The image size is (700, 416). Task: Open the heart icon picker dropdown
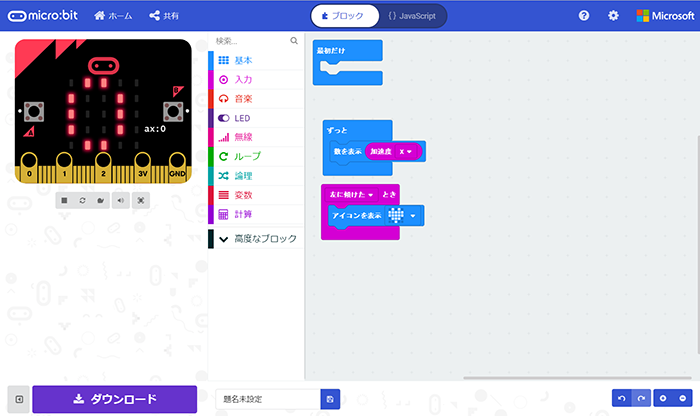point(415,215)
